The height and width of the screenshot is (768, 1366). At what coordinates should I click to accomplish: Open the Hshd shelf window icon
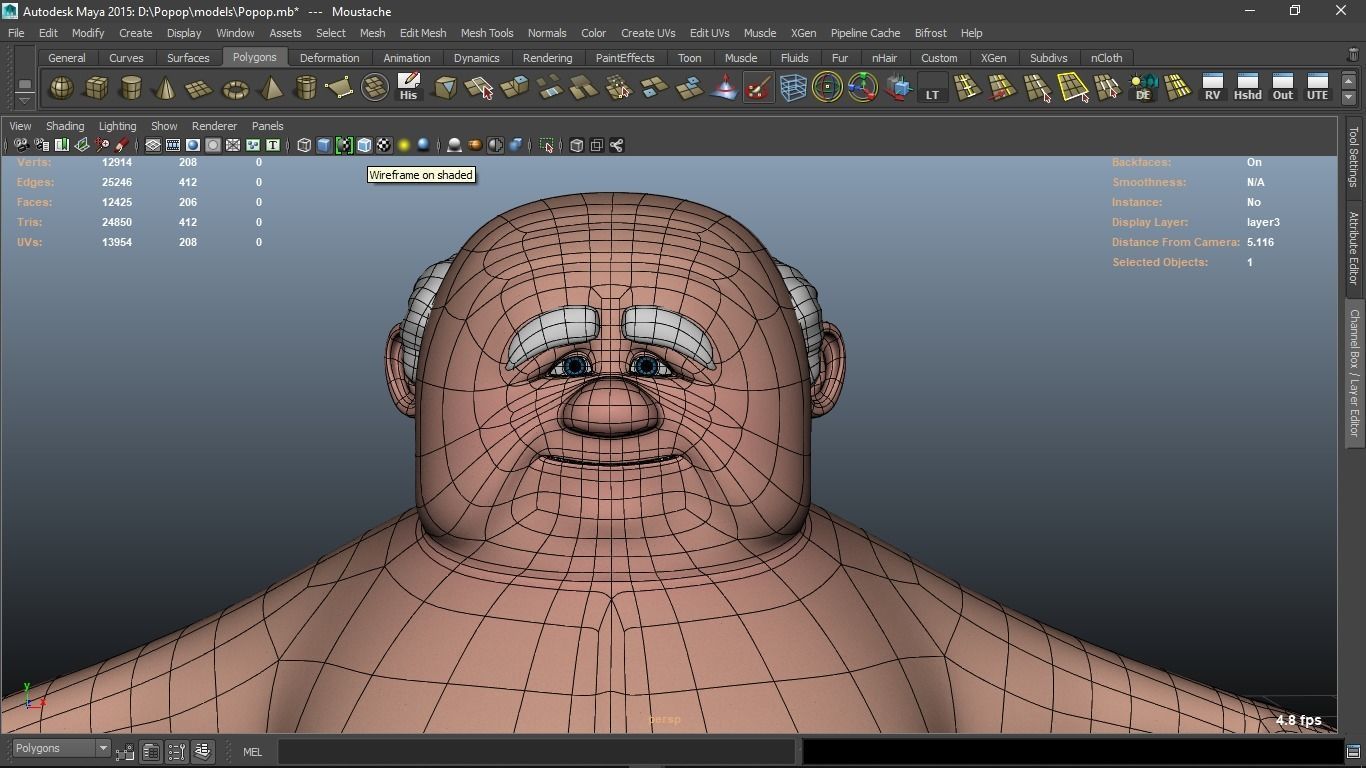[x=1247, y=88]
